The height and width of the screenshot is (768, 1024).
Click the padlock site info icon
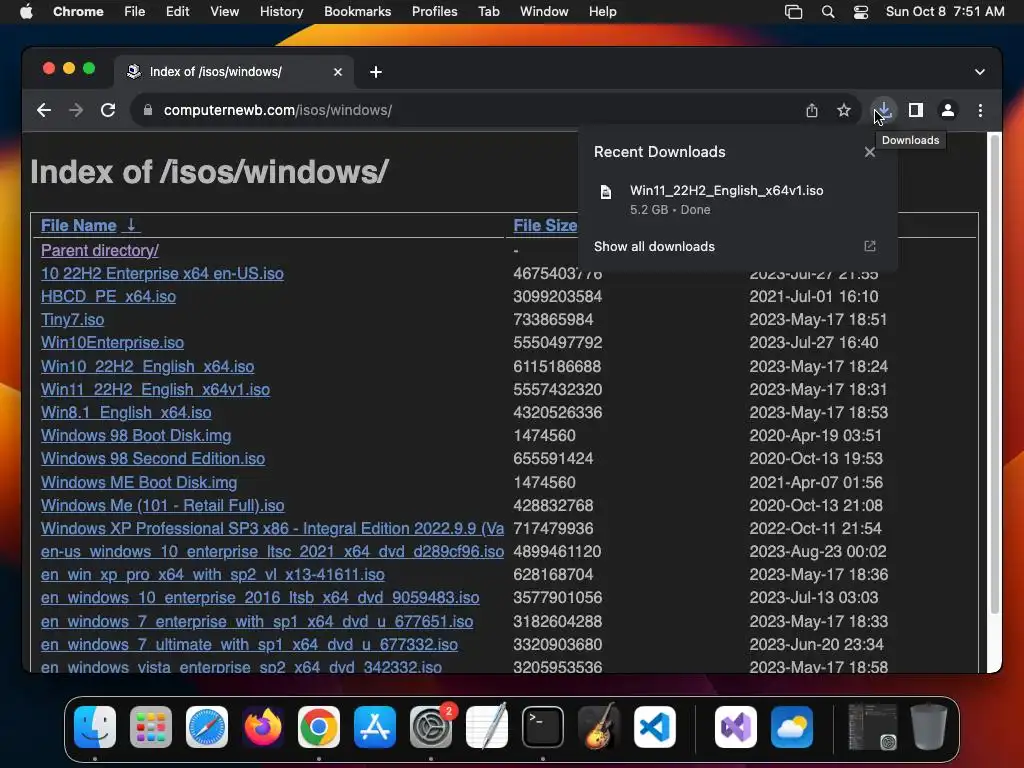tap(148, 110)
